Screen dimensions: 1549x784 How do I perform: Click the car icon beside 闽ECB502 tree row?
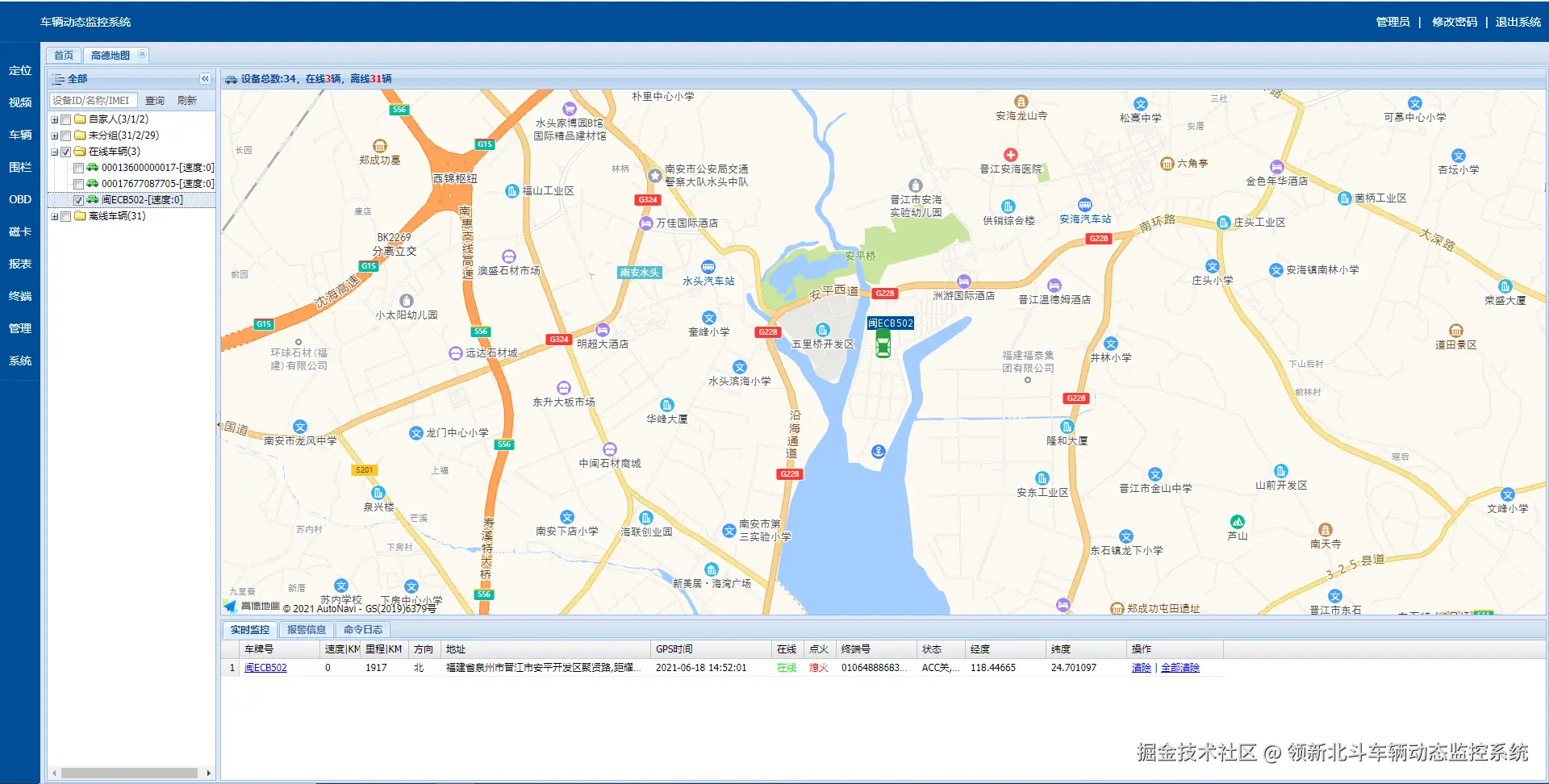coord(93,200)
